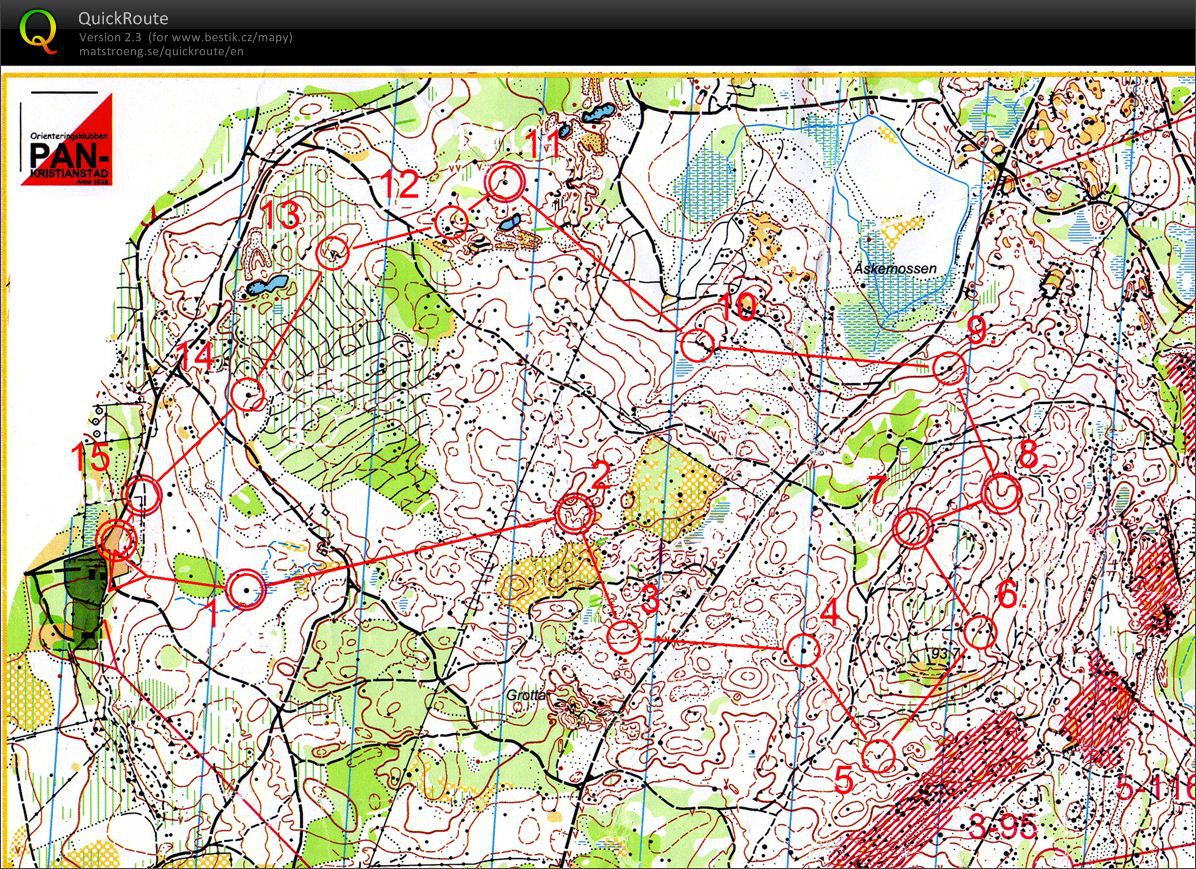Click the "Åskemossen" marsh label
The height and width of the screenshot is (869, 1196).
pyautogui.click(x=895, y=269)
